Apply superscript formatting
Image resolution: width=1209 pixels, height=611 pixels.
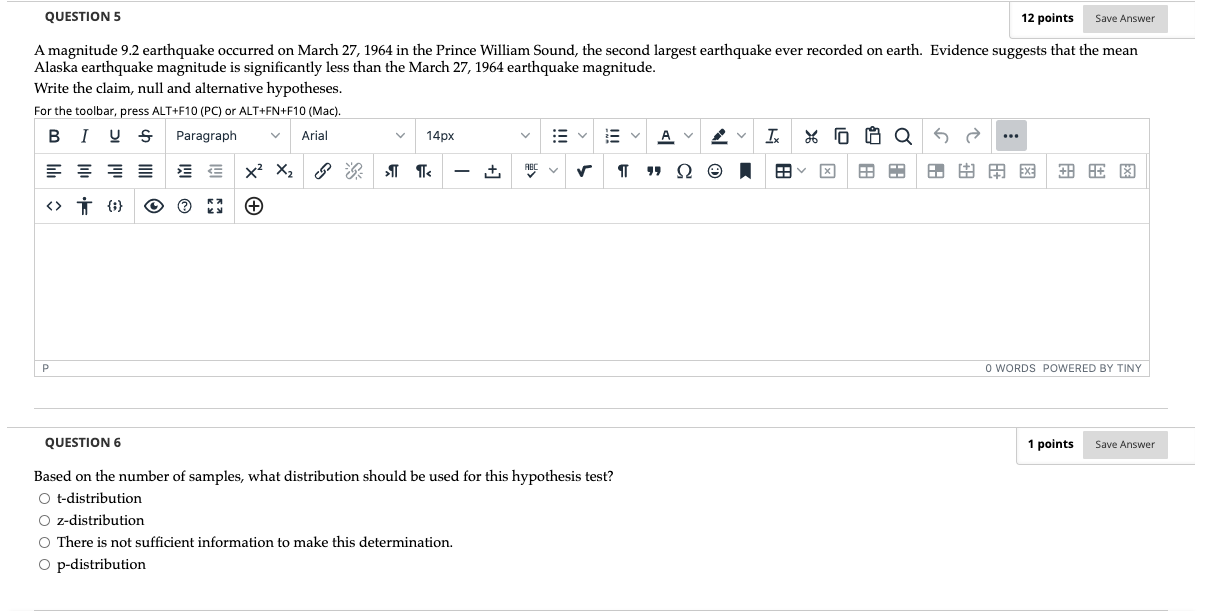254,172
